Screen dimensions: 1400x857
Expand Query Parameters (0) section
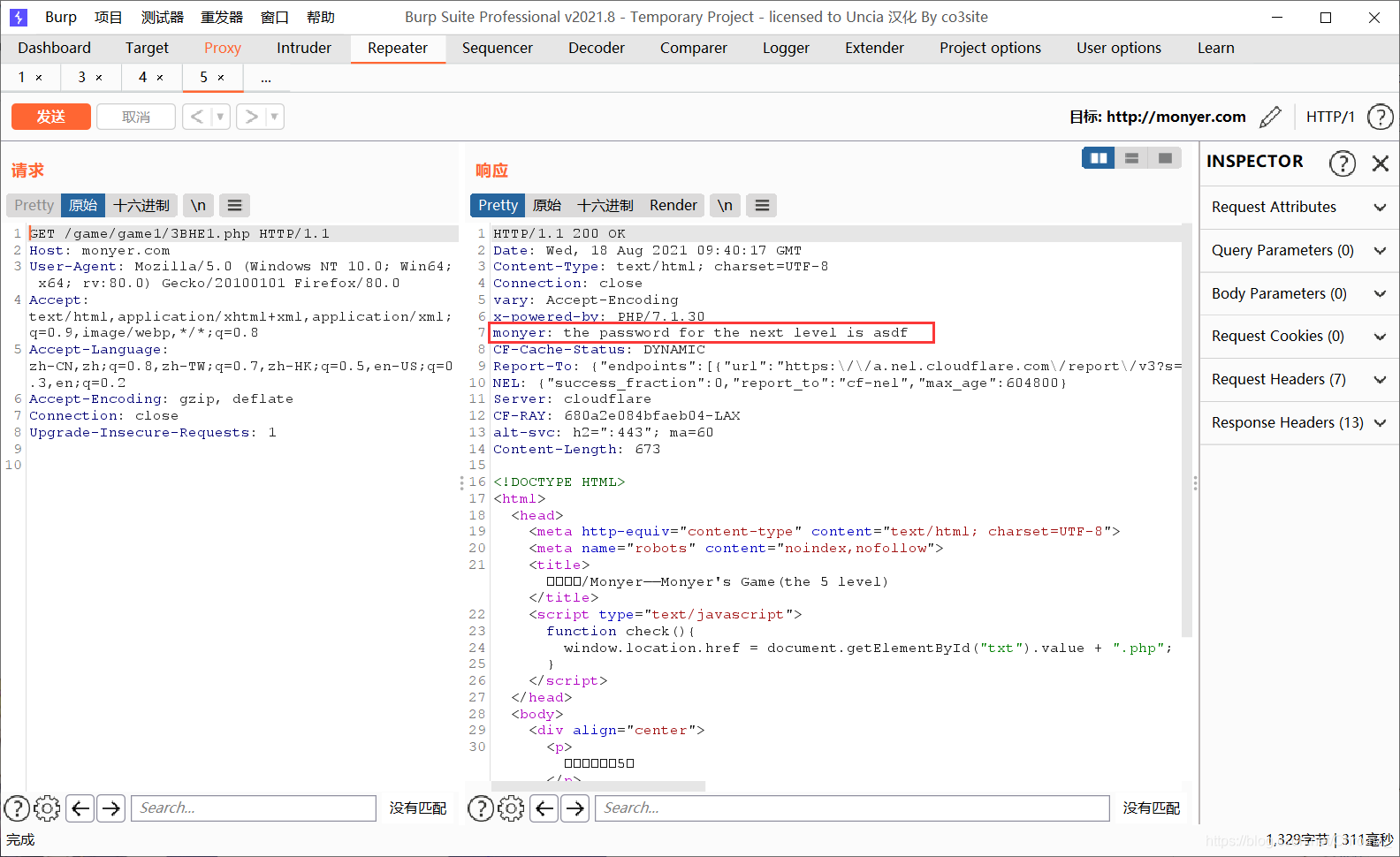(1298, 250)
